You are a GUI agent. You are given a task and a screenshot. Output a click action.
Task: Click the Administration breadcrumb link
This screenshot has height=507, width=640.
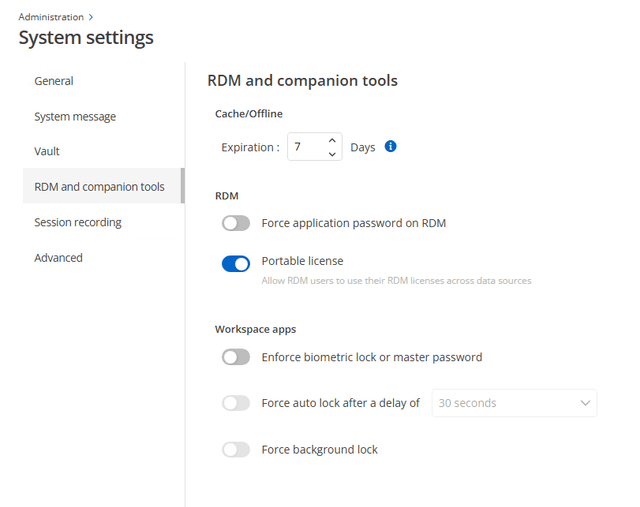coord(51,17)
